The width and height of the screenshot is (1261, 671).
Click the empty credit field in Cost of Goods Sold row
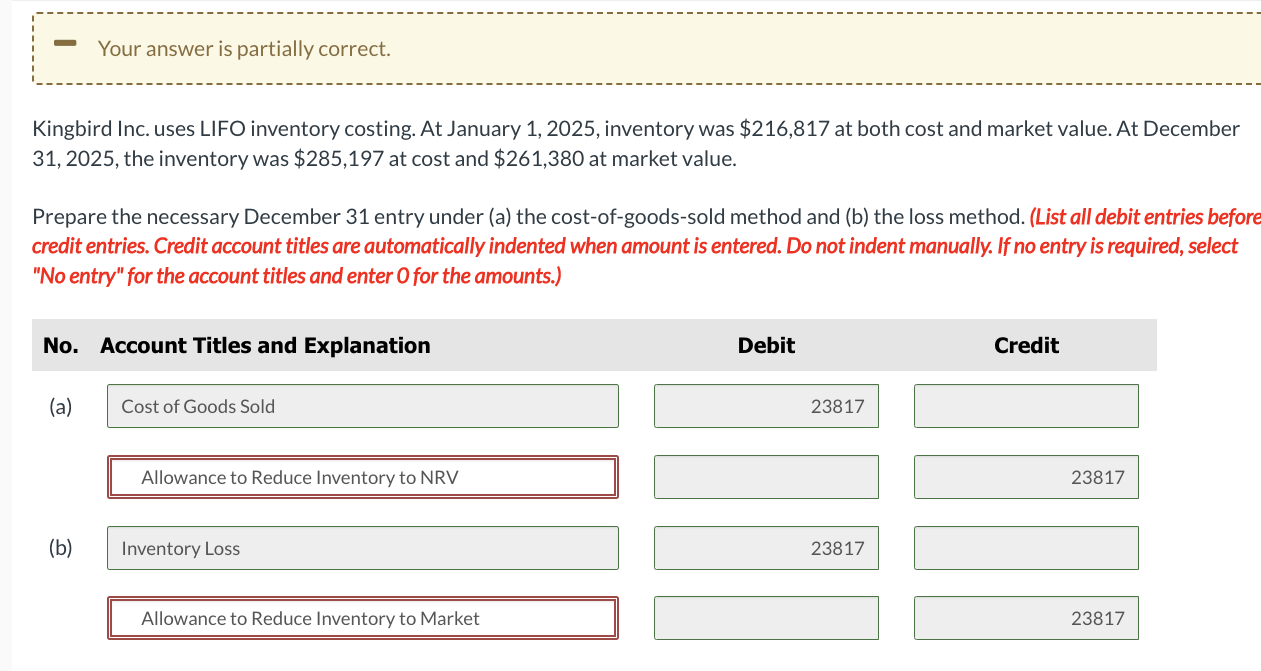(1026, 406)
